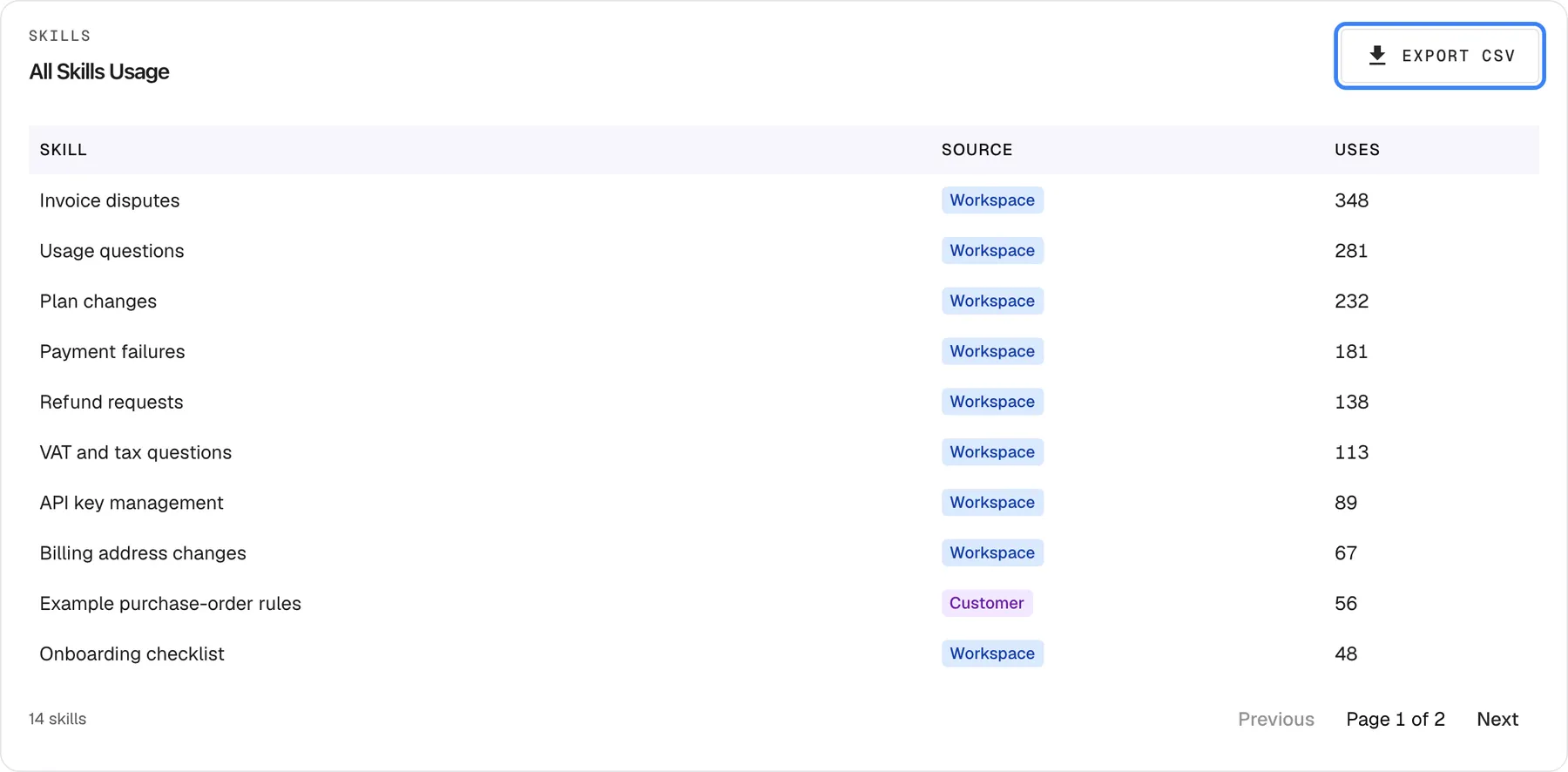The height and width of the screenshot is (772, 1568).
Task: Click the Previous page link
Action: pyautogui.click(x=1276, y=719)
